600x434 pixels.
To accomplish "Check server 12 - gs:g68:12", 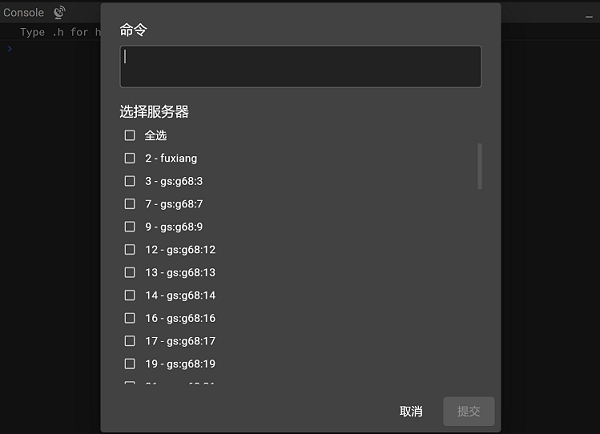I will coord(130,250).
